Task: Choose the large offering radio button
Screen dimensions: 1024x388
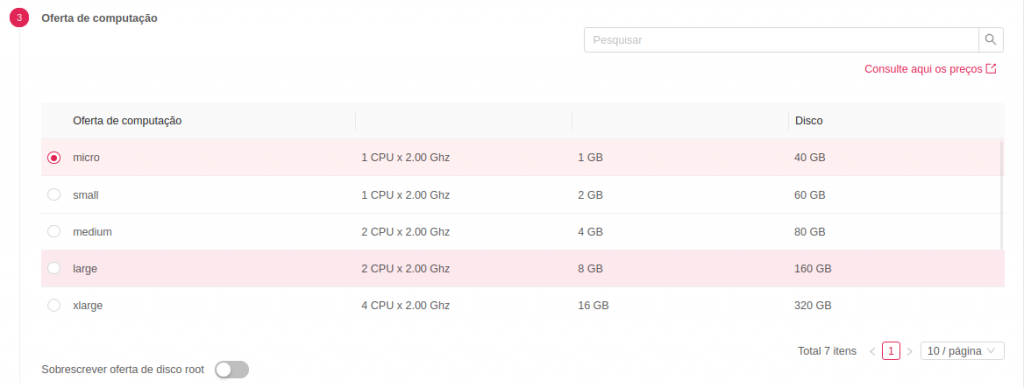Action: click(x=54, y=268)
